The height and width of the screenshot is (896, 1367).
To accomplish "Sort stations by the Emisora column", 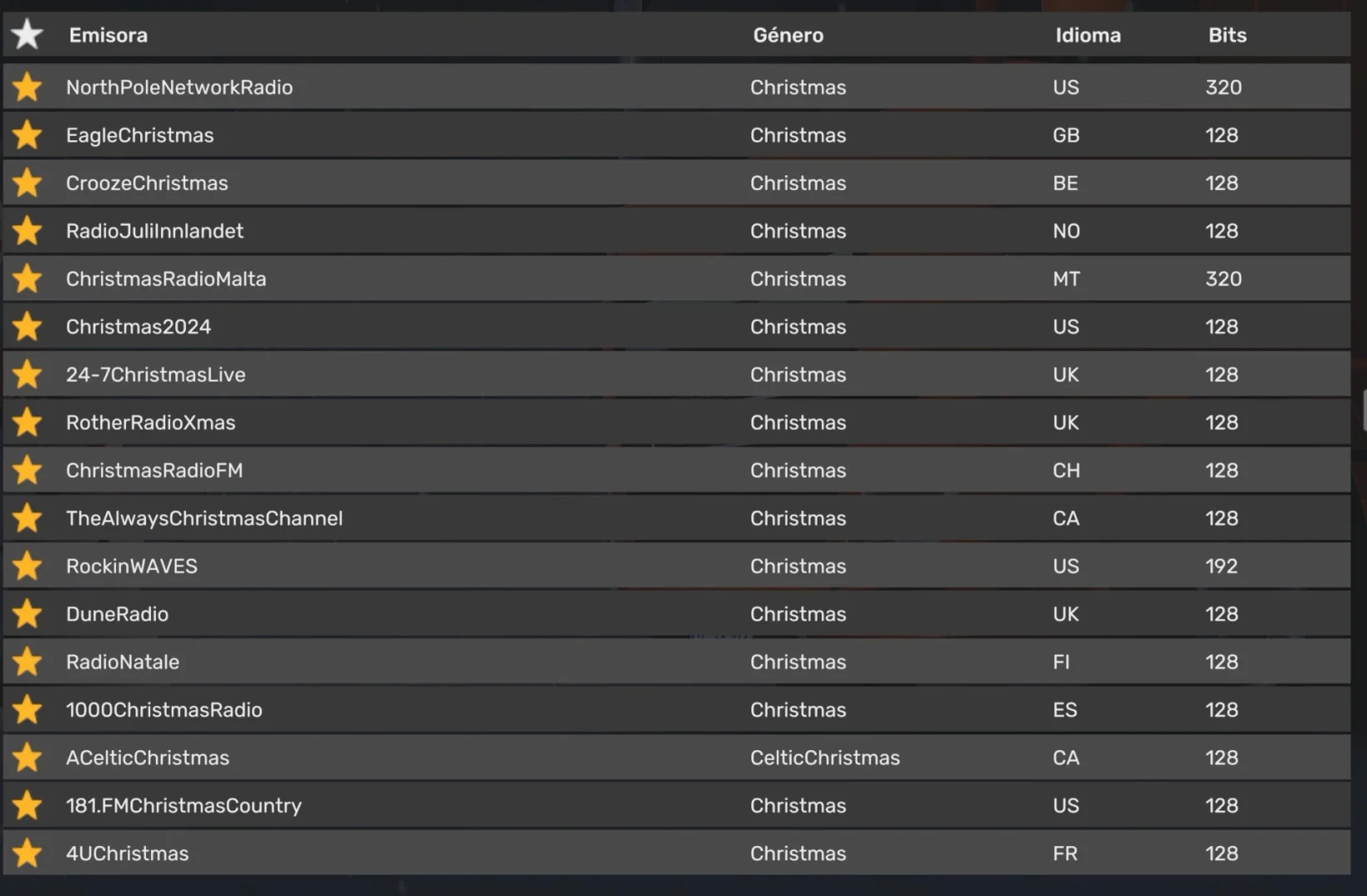I will click(108, 36).
